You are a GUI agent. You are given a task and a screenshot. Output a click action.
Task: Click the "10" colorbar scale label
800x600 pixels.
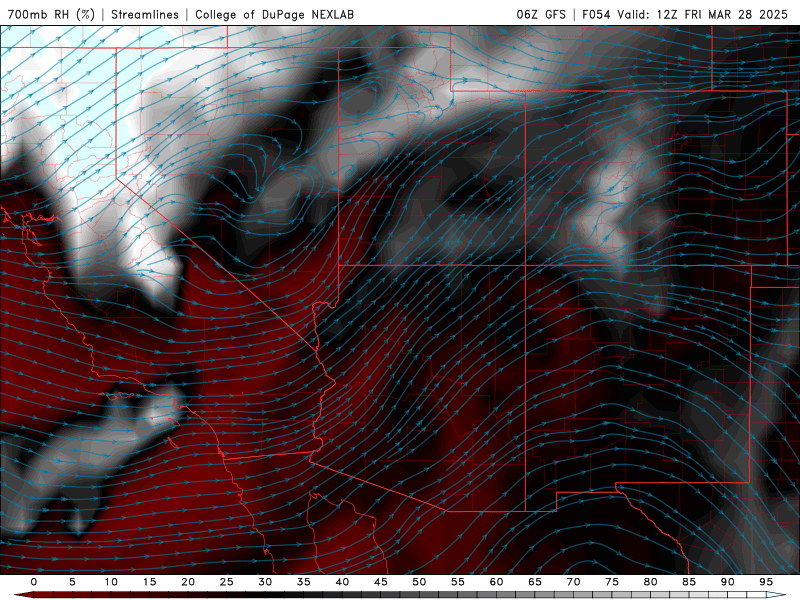pyautogui.click(x=111, y=582)
